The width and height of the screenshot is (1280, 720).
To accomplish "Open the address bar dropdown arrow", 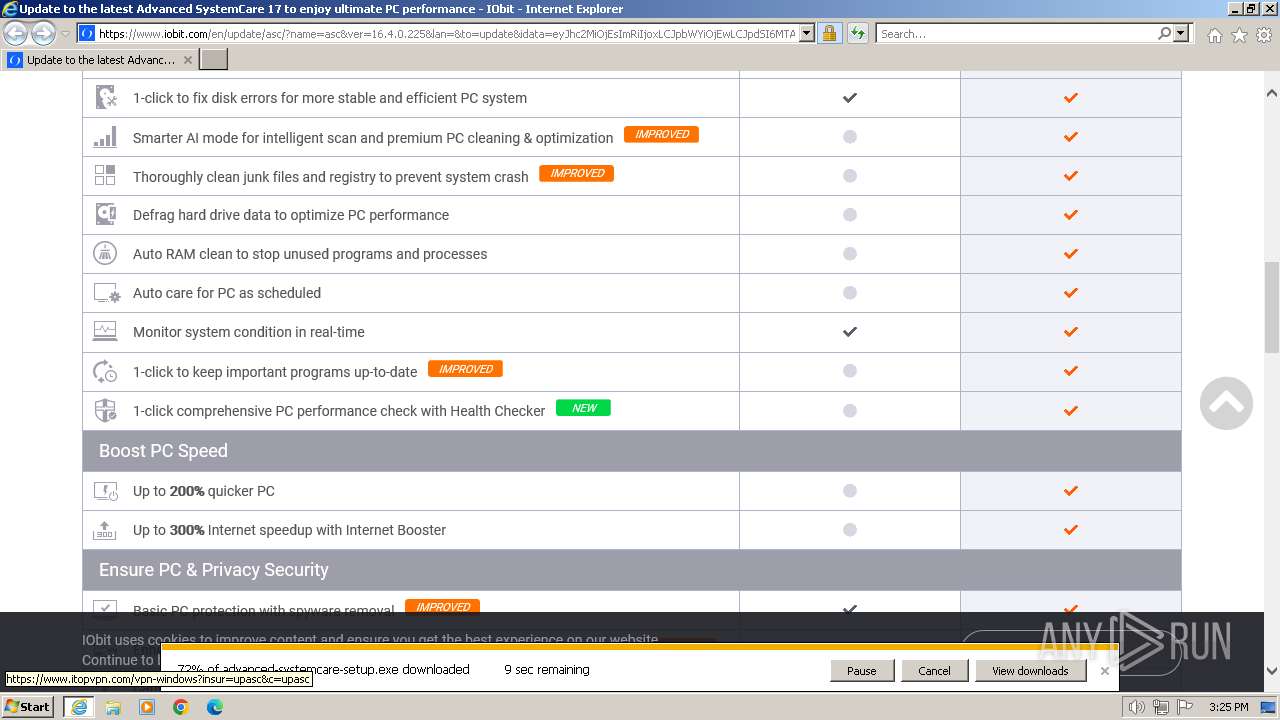I will point(807,33).
